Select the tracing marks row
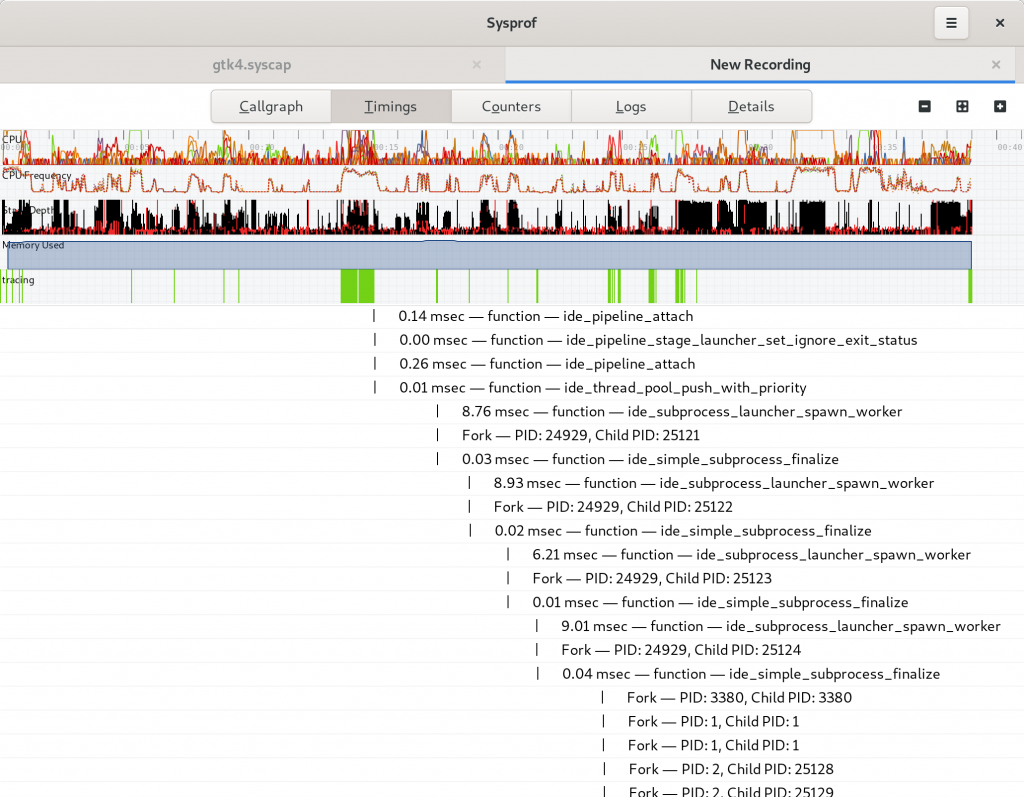Image resolution: width=1024 pixels, height=797 pixels. click(x=512, y=287)
